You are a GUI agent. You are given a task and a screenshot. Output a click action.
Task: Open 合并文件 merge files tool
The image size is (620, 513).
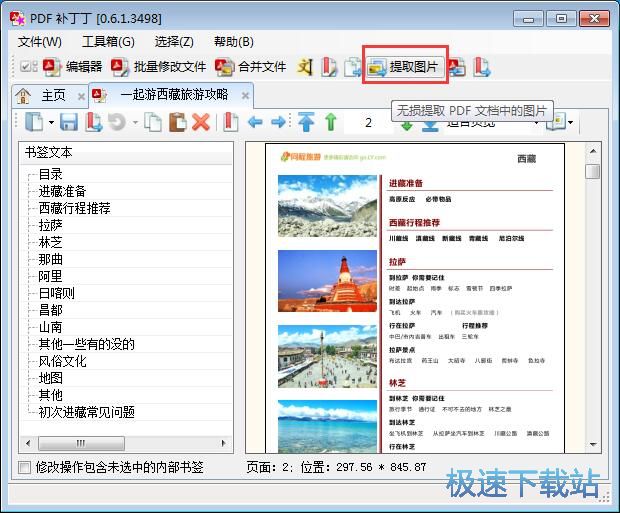[x=251, y=66]
